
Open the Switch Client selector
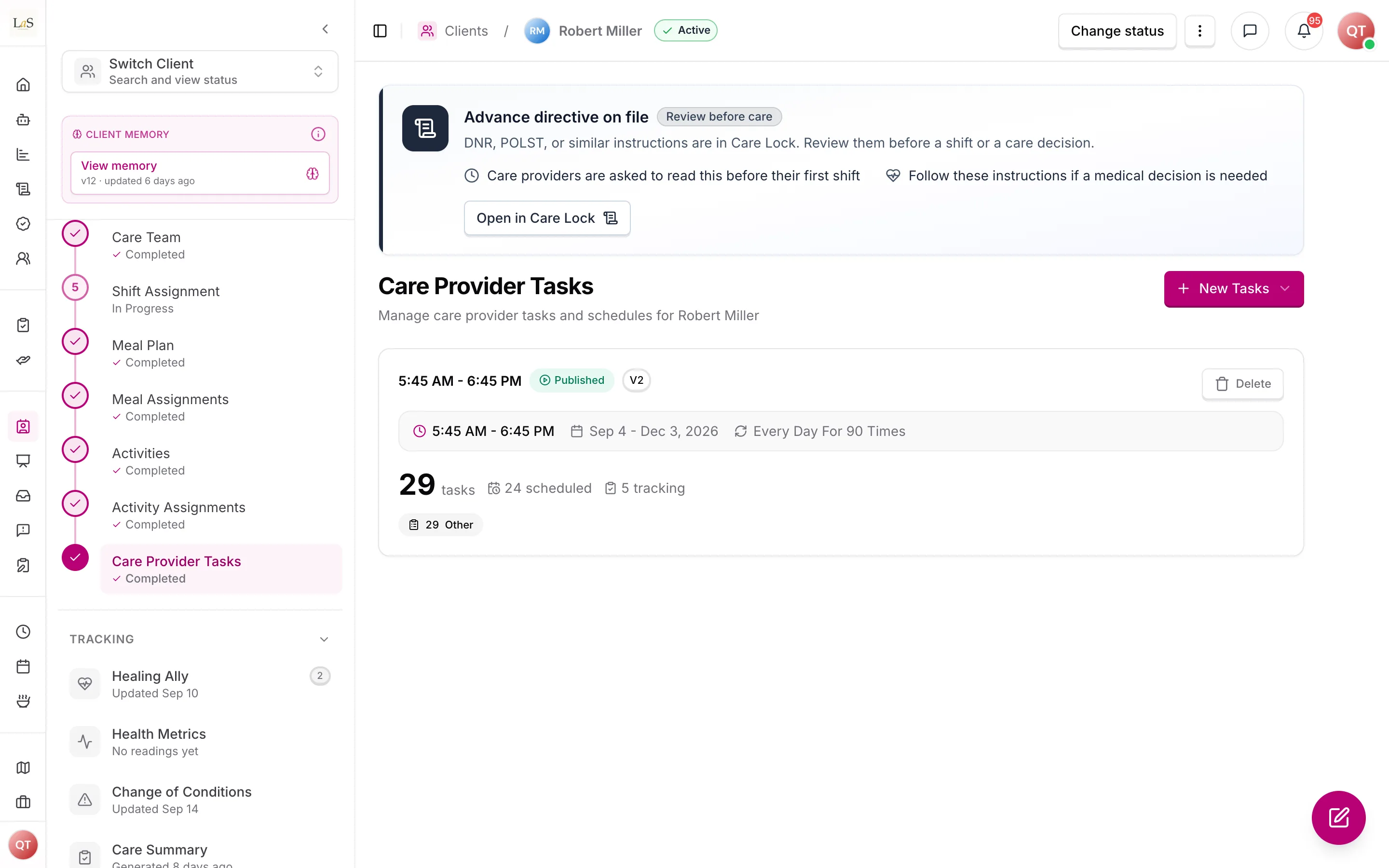(x=200, y=71)
